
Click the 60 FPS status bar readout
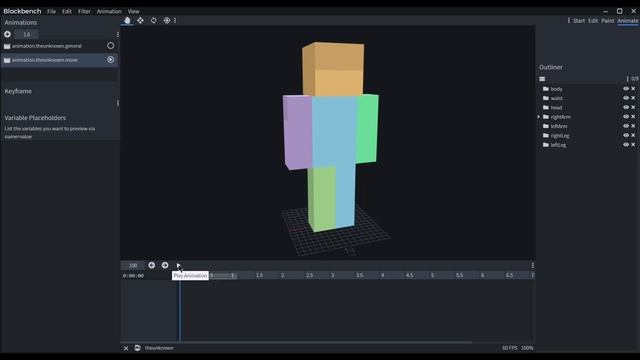point(510,348)
